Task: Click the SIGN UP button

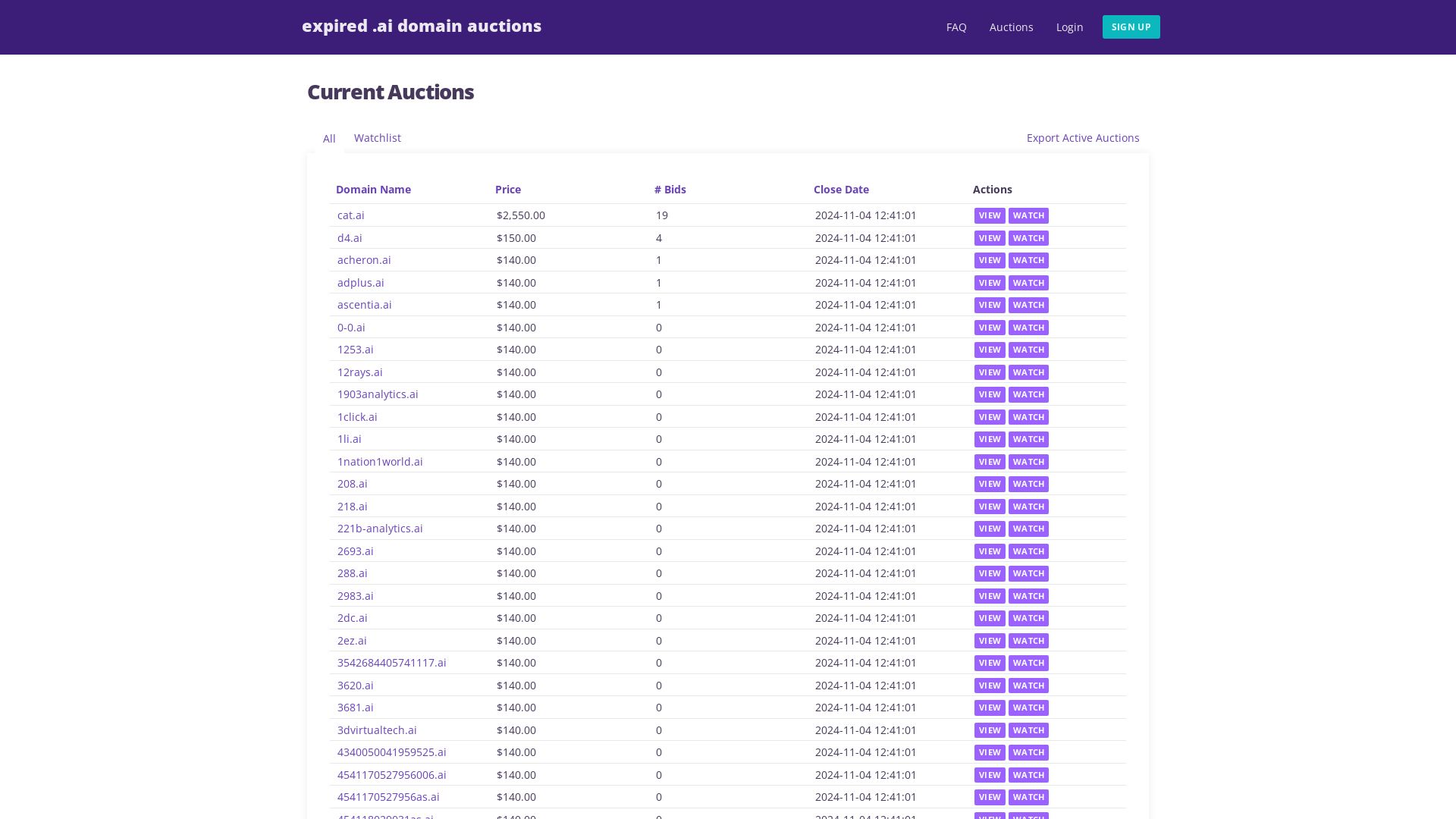Action: (x=1131, y=27)
